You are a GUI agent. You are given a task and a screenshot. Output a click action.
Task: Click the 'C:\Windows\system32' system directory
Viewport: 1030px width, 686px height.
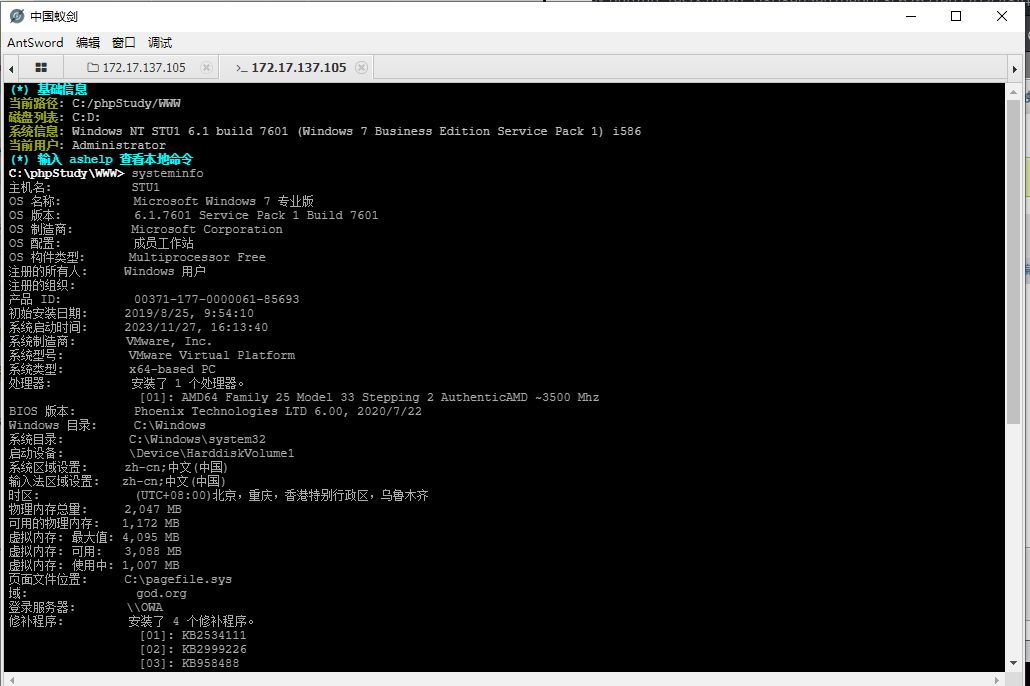[197, 440]
